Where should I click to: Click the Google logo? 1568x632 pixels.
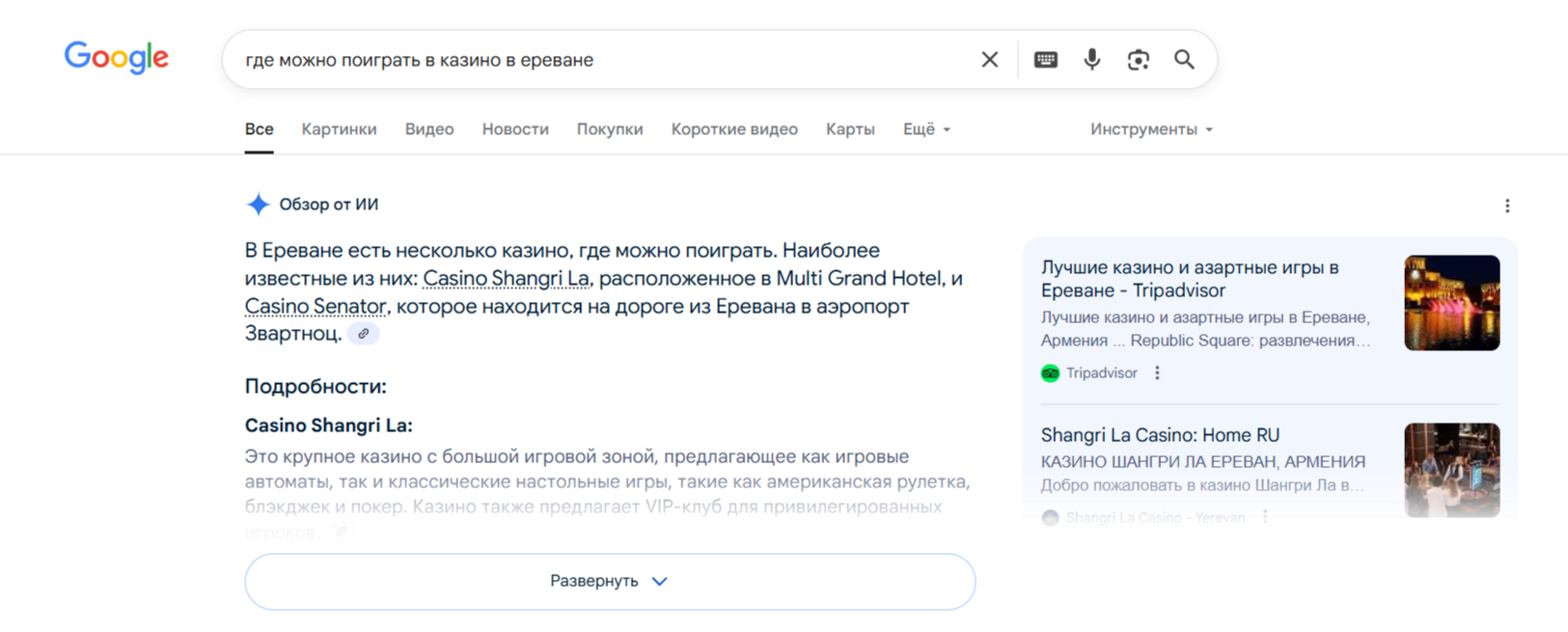[117, 58]
